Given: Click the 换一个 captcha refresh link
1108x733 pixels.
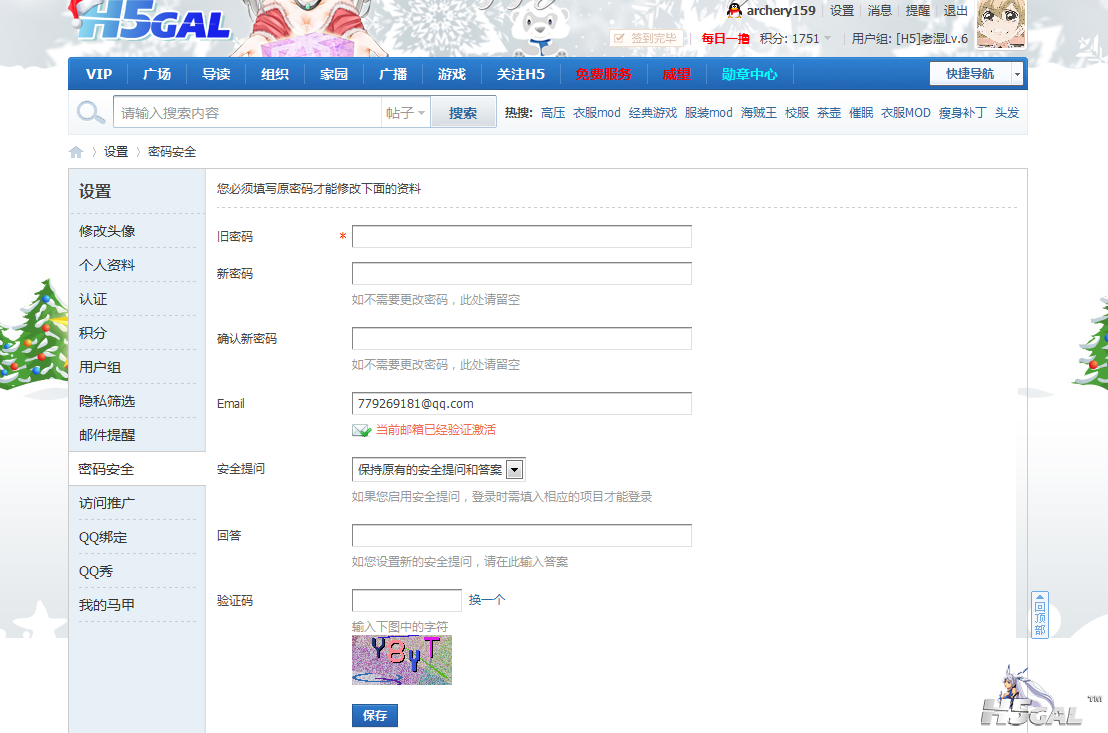Looking at the screenshot, I should coord(487,600).
